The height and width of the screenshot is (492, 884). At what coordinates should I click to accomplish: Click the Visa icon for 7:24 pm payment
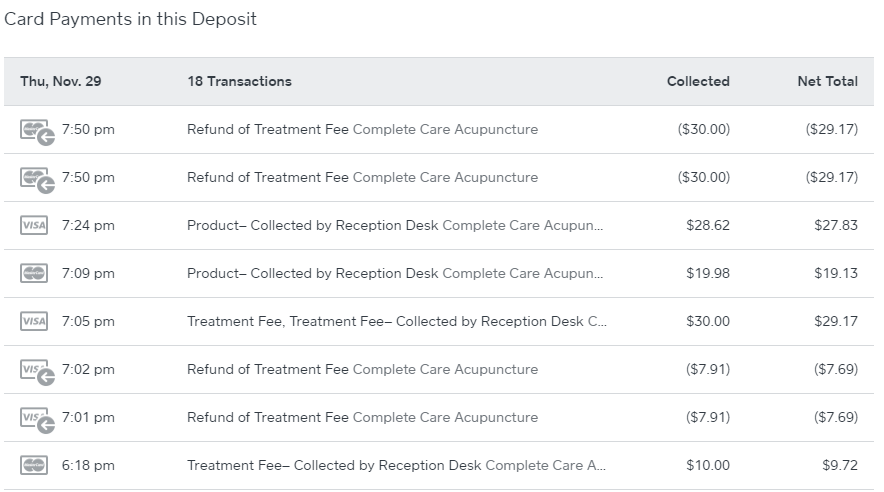(x=34, y=226)
